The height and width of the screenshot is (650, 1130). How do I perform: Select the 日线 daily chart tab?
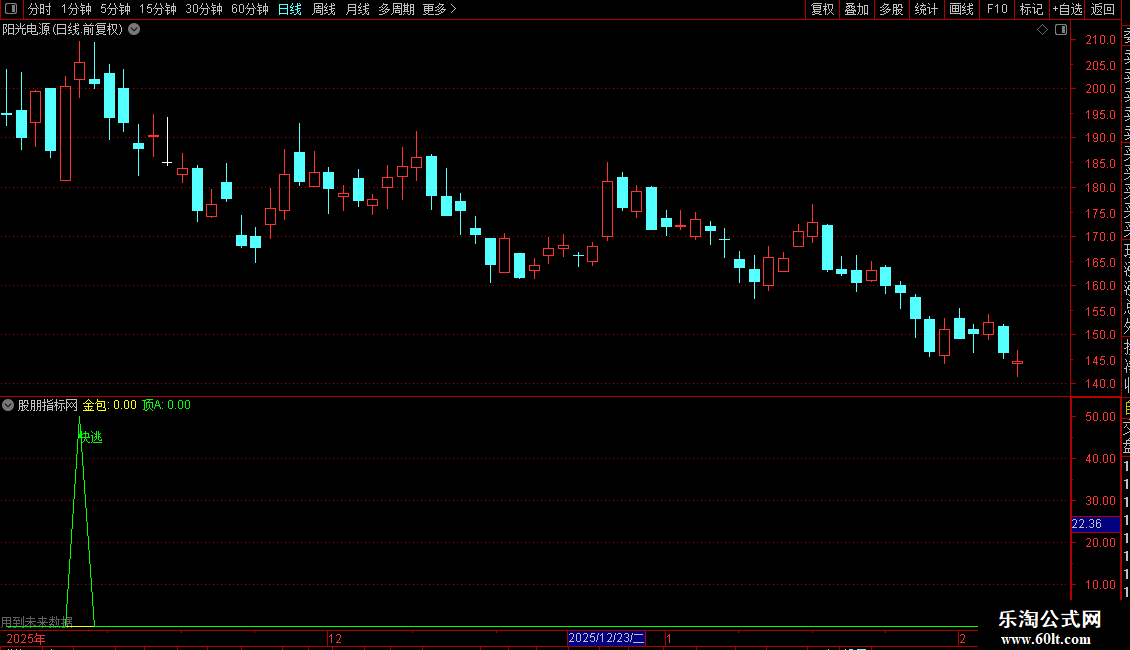290,9
